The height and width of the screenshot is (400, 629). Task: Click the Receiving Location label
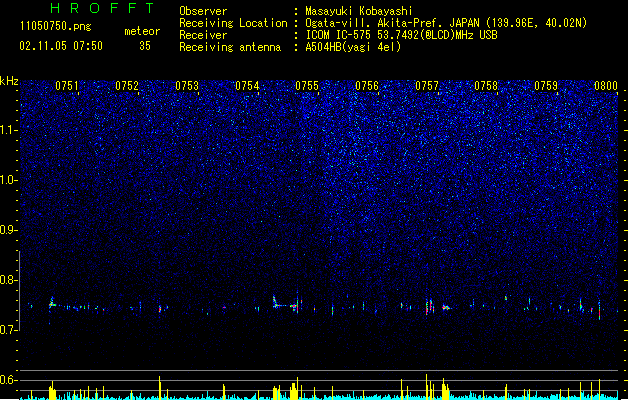click(x=233, y=23)
